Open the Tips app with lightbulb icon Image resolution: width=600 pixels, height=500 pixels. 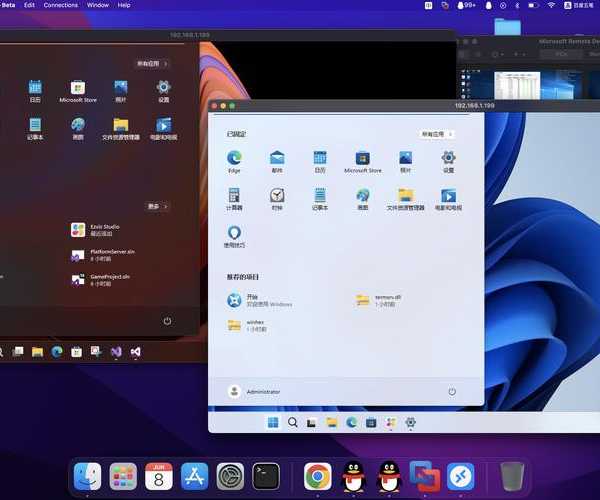[234, 236]
